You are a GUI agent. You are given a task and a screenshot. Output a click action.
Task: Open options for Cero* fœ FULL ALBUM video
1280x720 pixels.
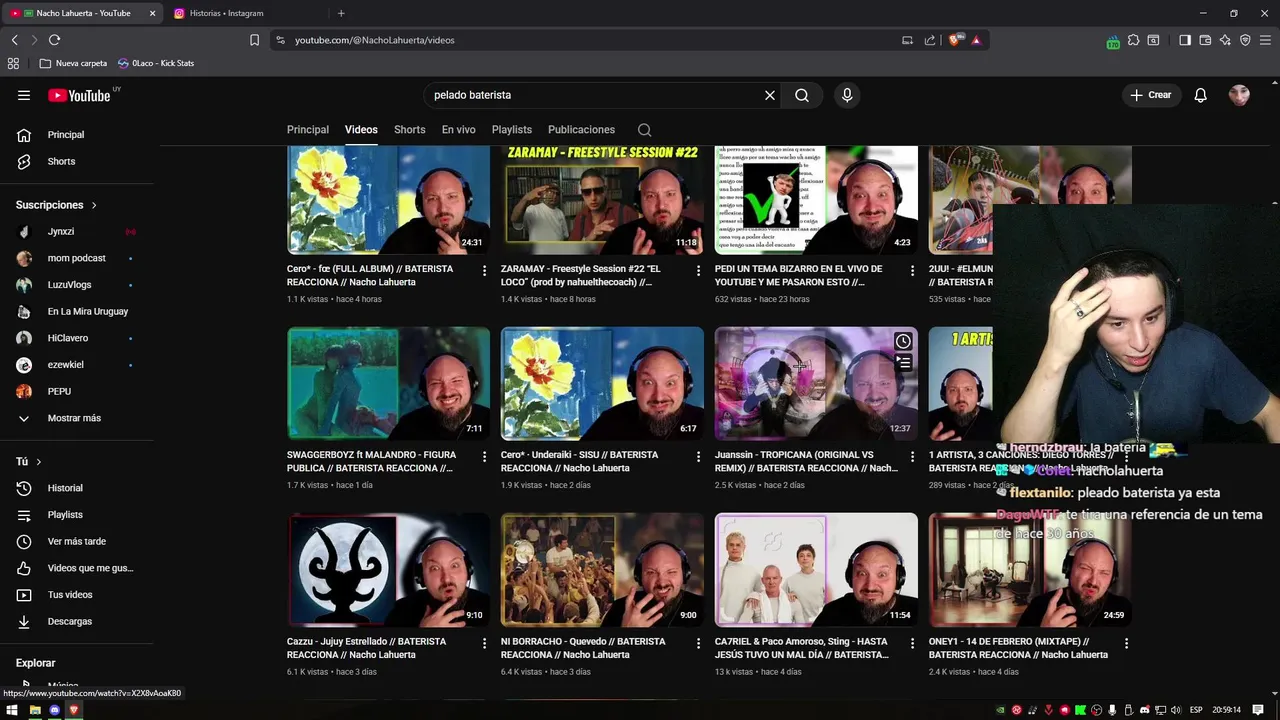pos(484,271)
